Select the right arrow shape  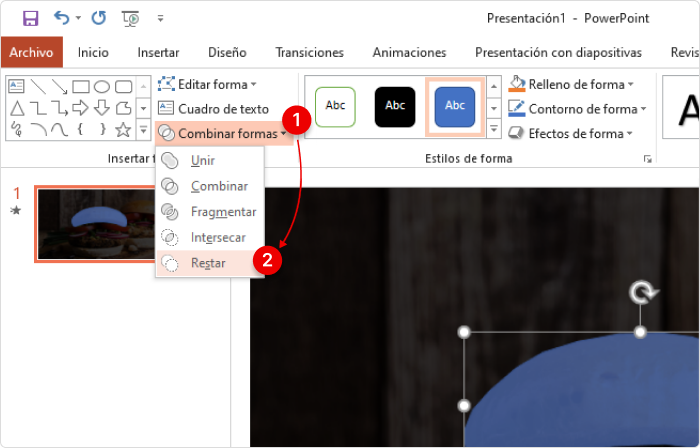click(80, 108)
